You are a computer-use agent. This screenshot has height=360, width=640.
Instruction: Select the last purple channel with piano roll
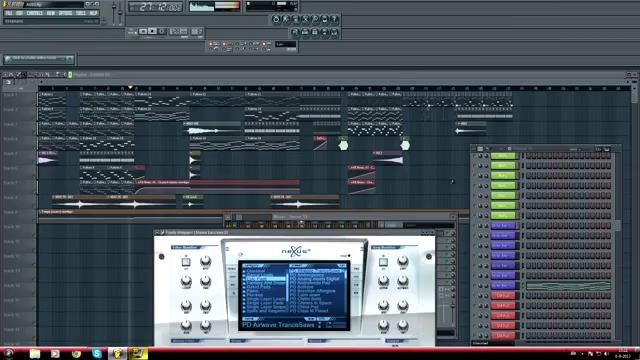click(x=504, y=286)
